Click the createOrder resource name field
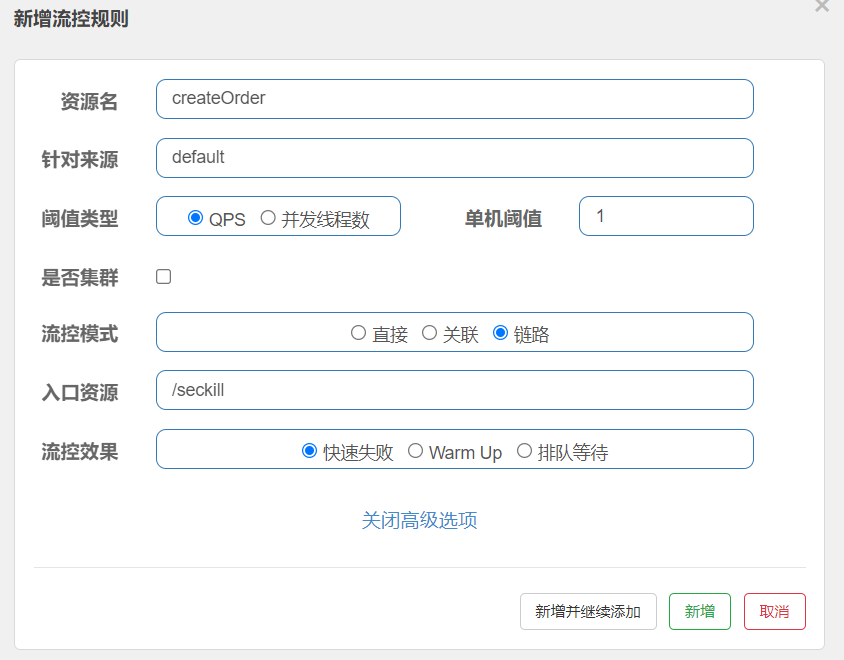The width and height of the screenshot is (844, 660). coord(455,99)
